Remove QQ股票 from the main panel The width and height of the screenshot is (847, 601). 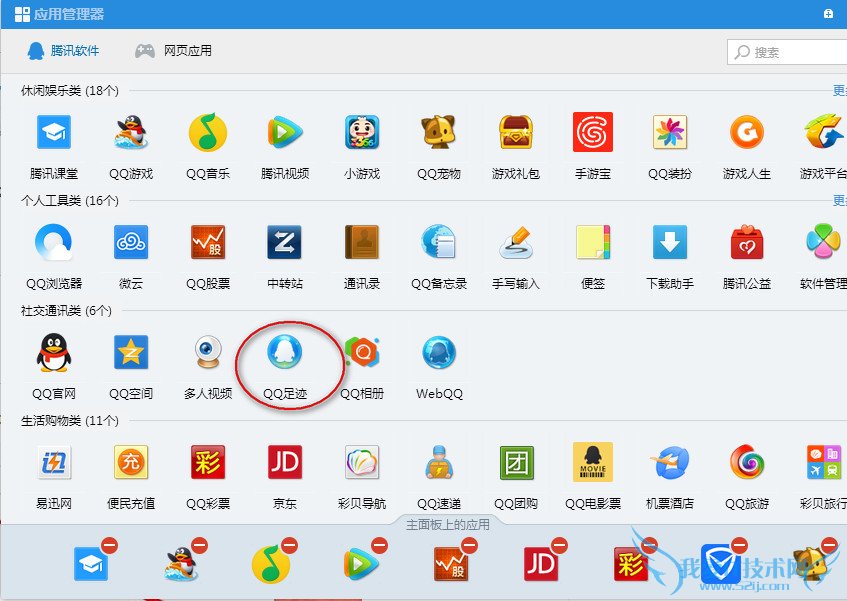click(469, 546)
